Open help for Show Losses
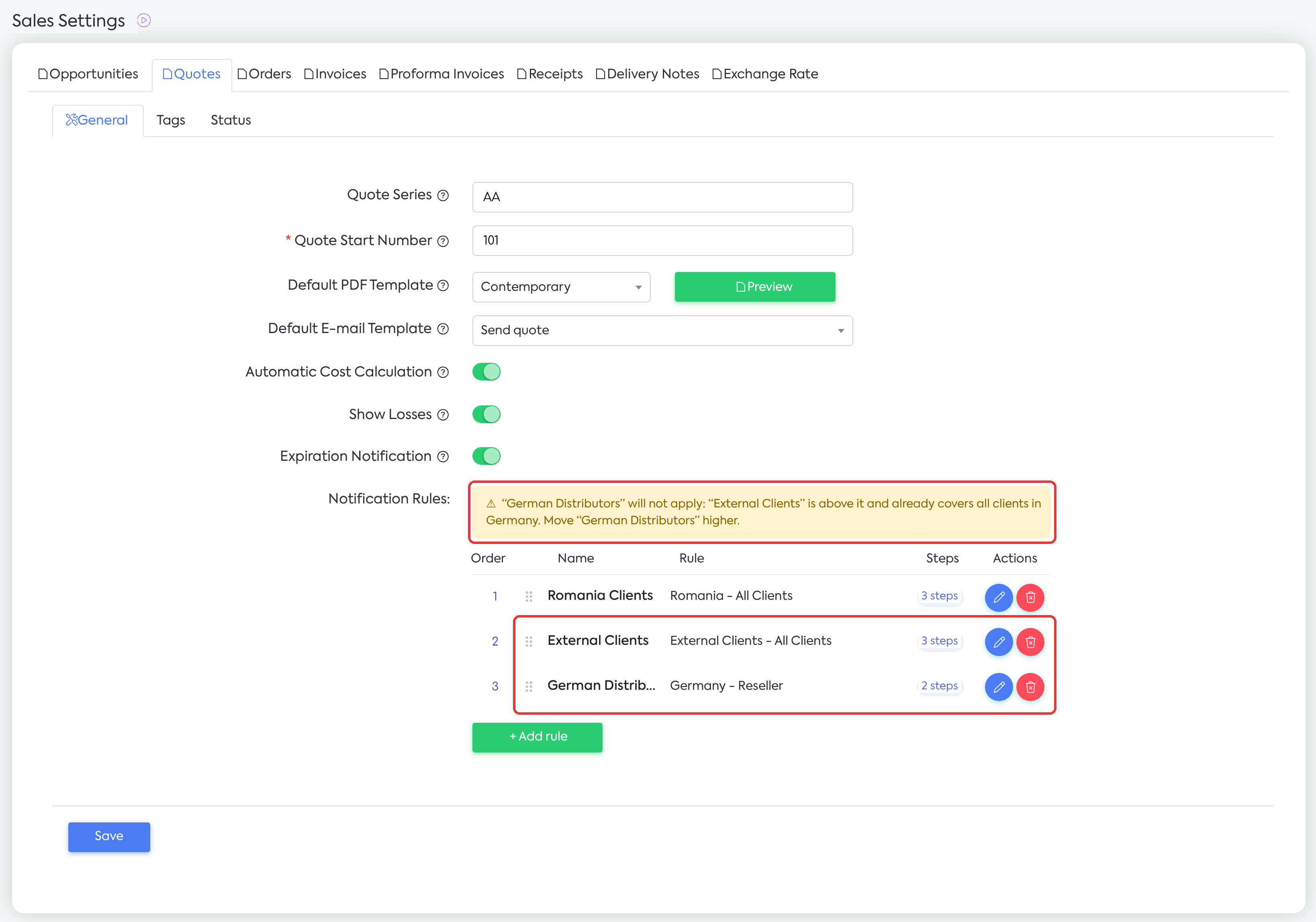 [443, 415]
